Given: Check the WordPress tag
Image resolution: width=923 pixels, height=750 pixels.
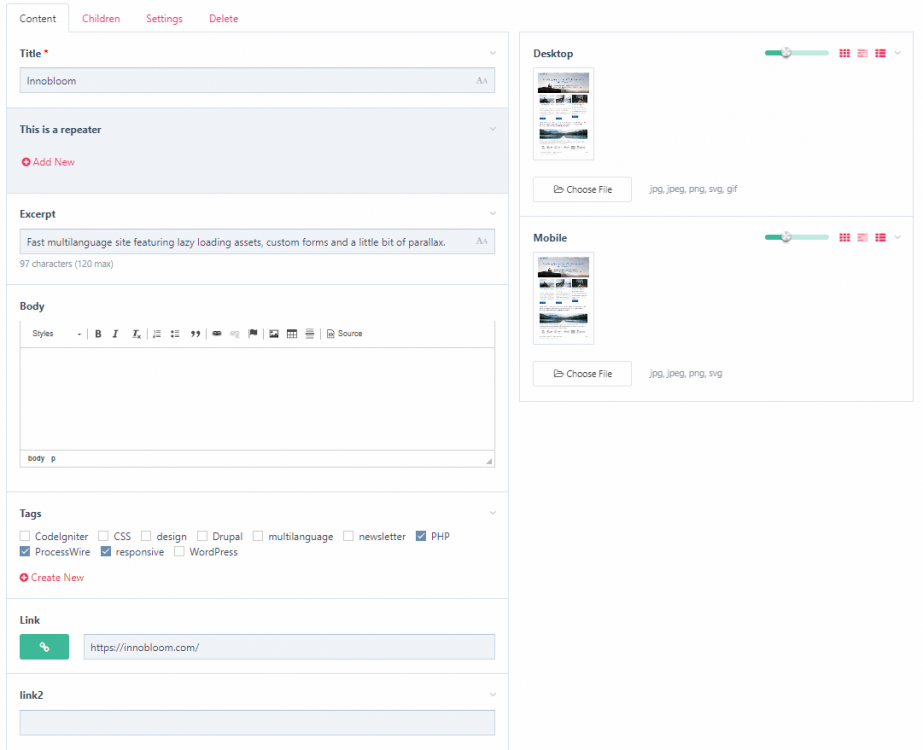Looking at the screenshot, I should (178, 551).
